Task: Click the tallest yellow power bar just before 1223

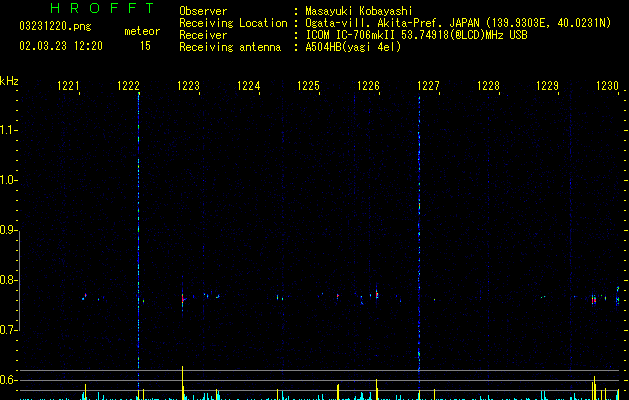Action: [x=183, y=382]
